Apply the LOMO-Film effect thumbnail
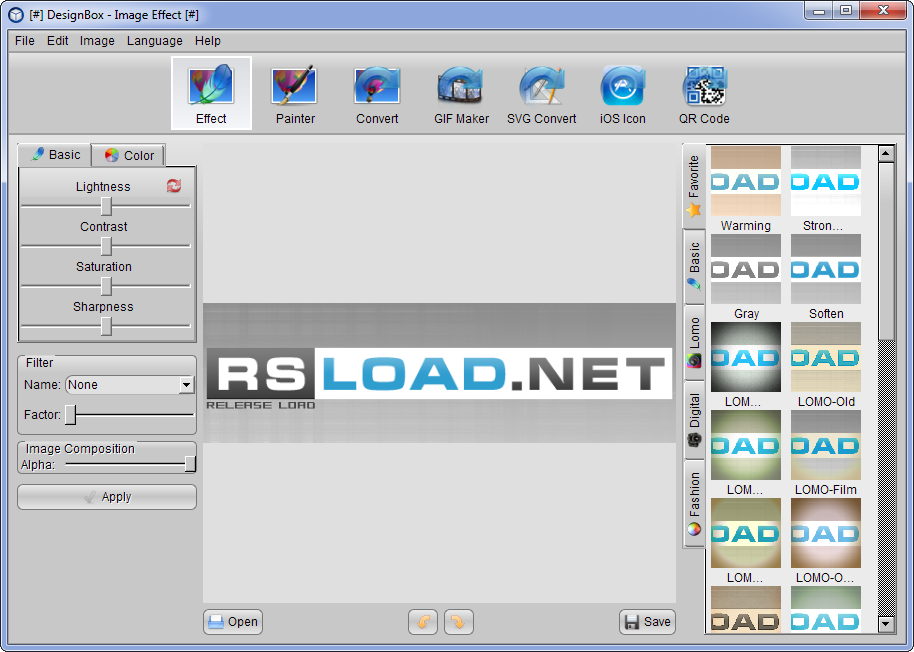The height and width of the screenshot is (652, 914). click(x=825, y=445)
